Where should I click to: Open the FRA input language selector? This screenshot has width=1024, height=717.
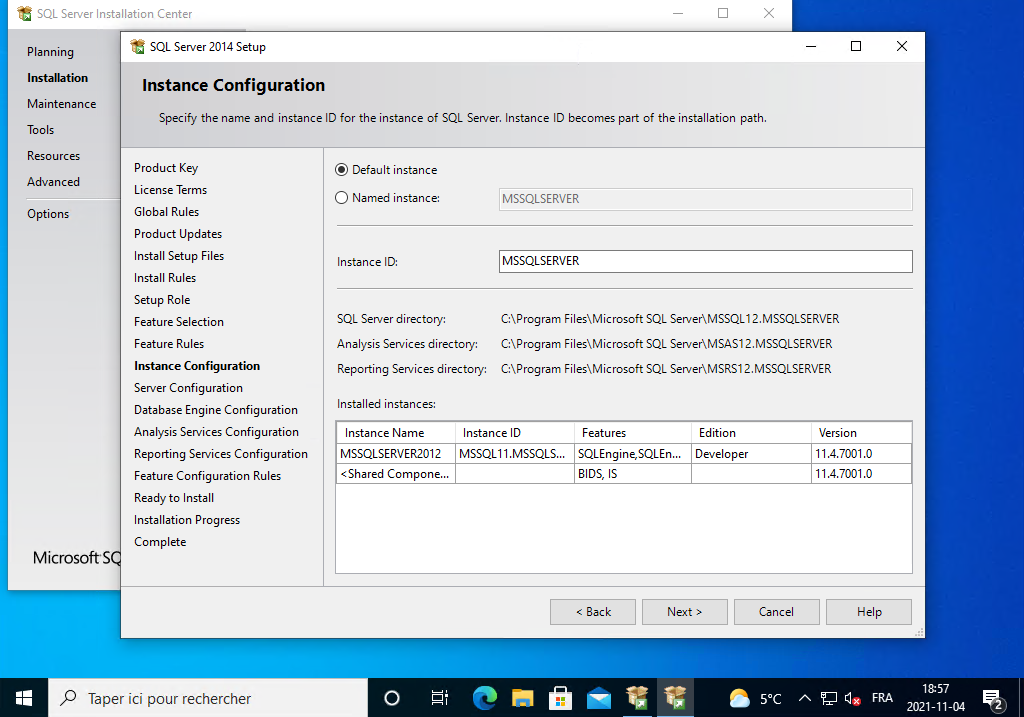883,698
